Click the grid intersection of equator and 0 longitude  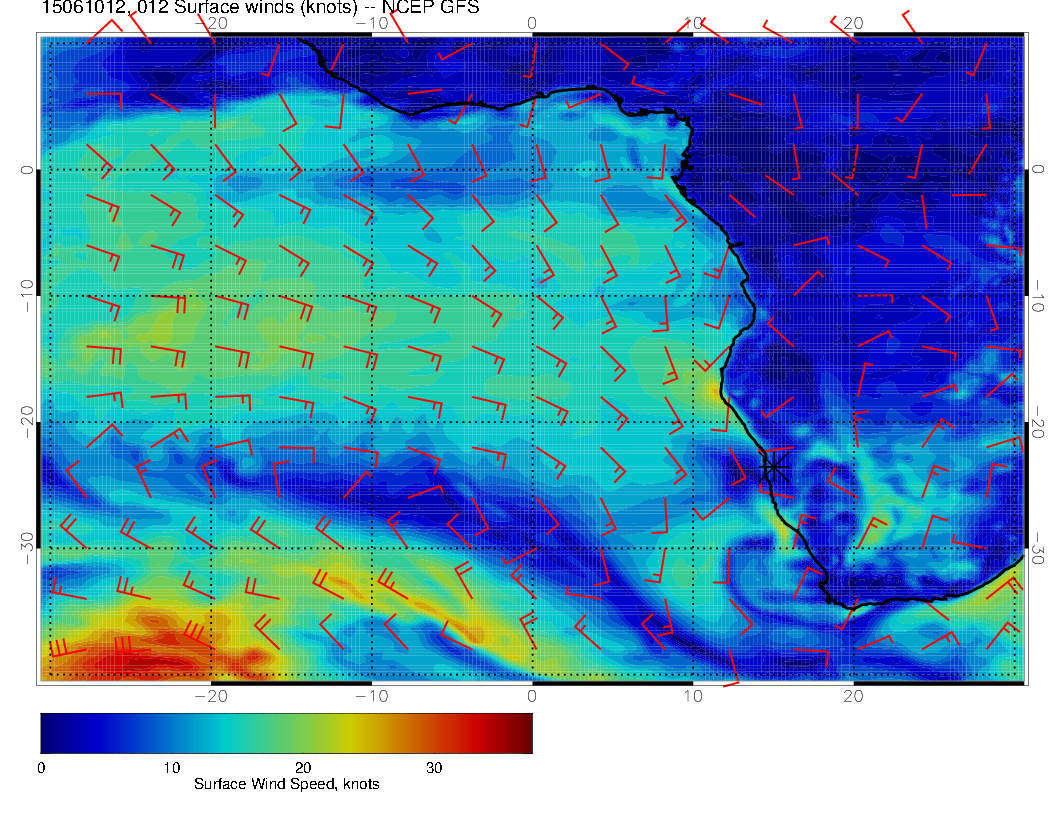tap(532, 170)
